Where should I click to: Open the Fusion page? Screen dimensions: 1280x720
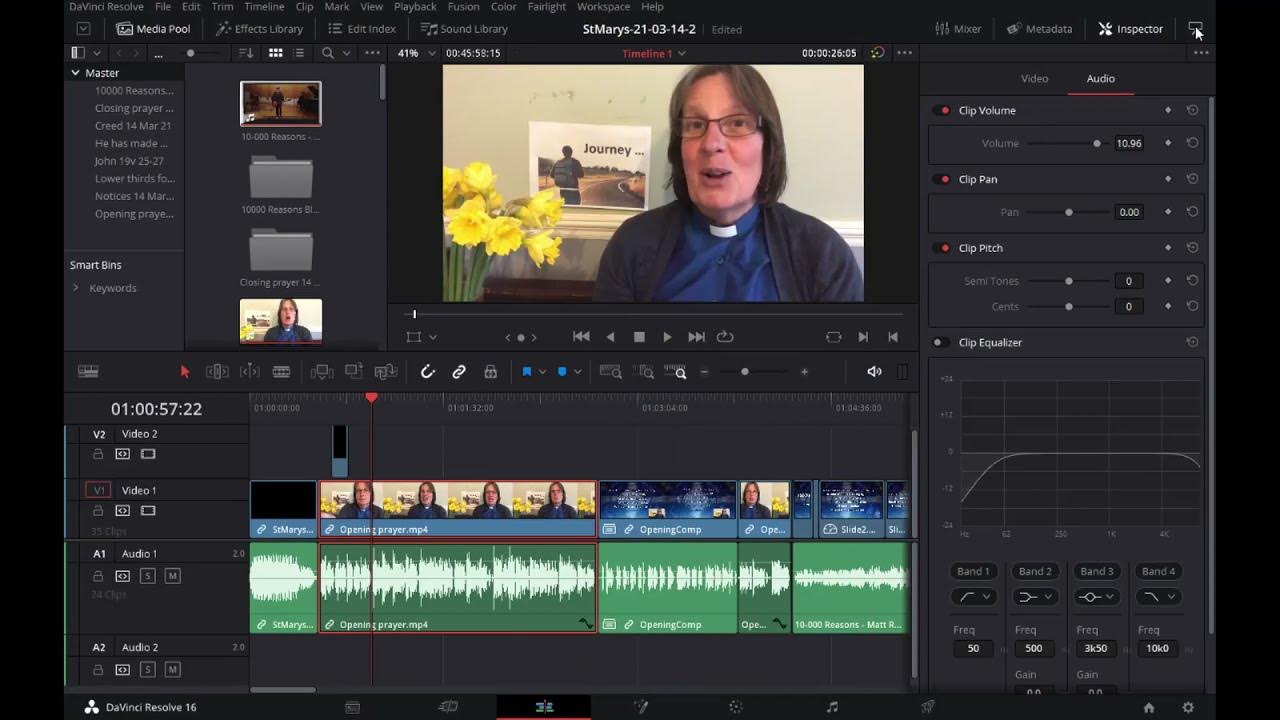click(640, 707)
